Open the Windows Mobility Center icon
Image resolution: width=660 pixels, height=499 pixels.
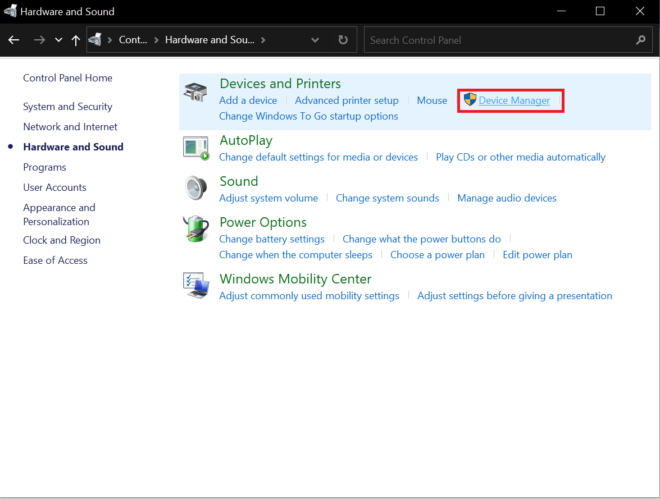(196, 285)
